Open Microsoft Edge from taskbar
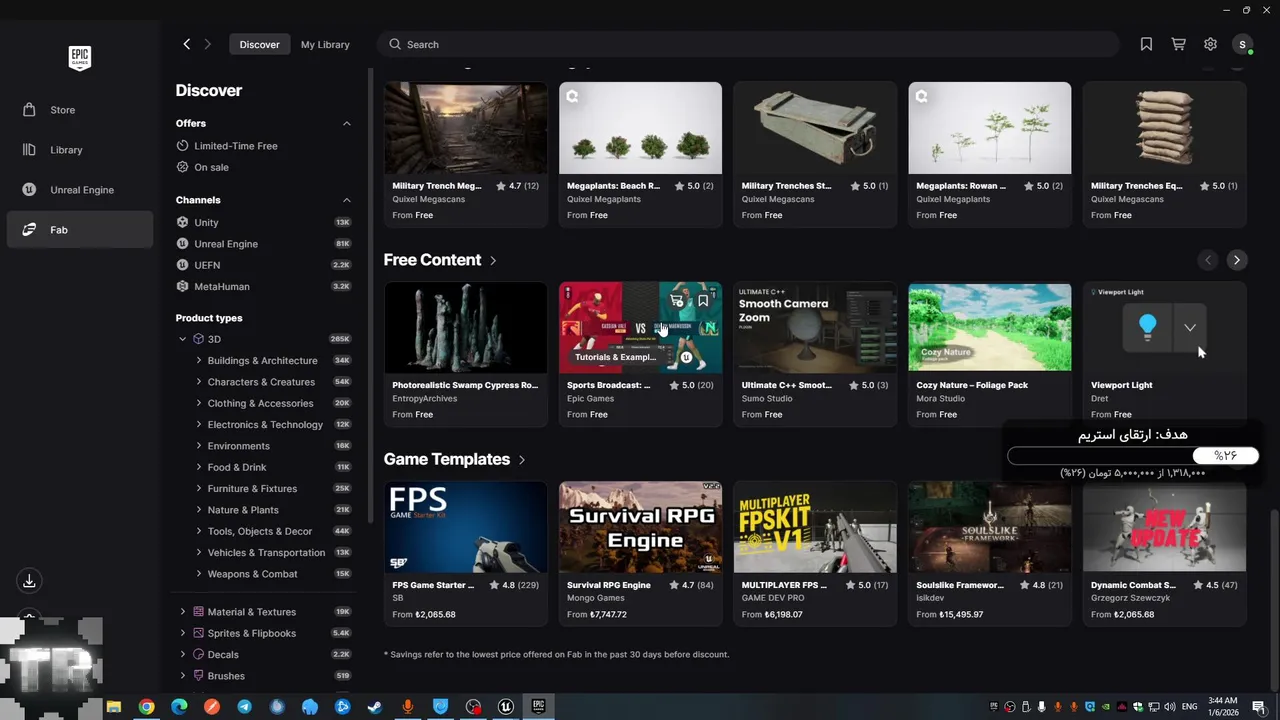1280x720 pixels. pyautogui.click(x=179, y=707)
